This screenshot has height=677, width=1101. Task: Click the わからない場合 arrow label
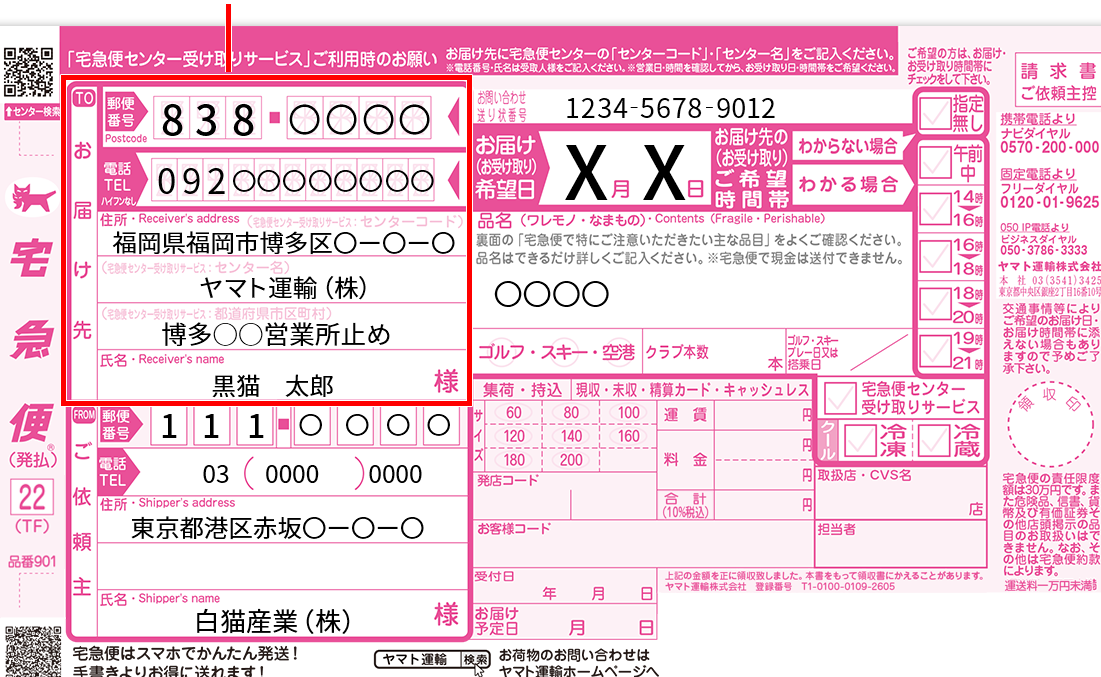pyautogui.click(x=850, y=146)
